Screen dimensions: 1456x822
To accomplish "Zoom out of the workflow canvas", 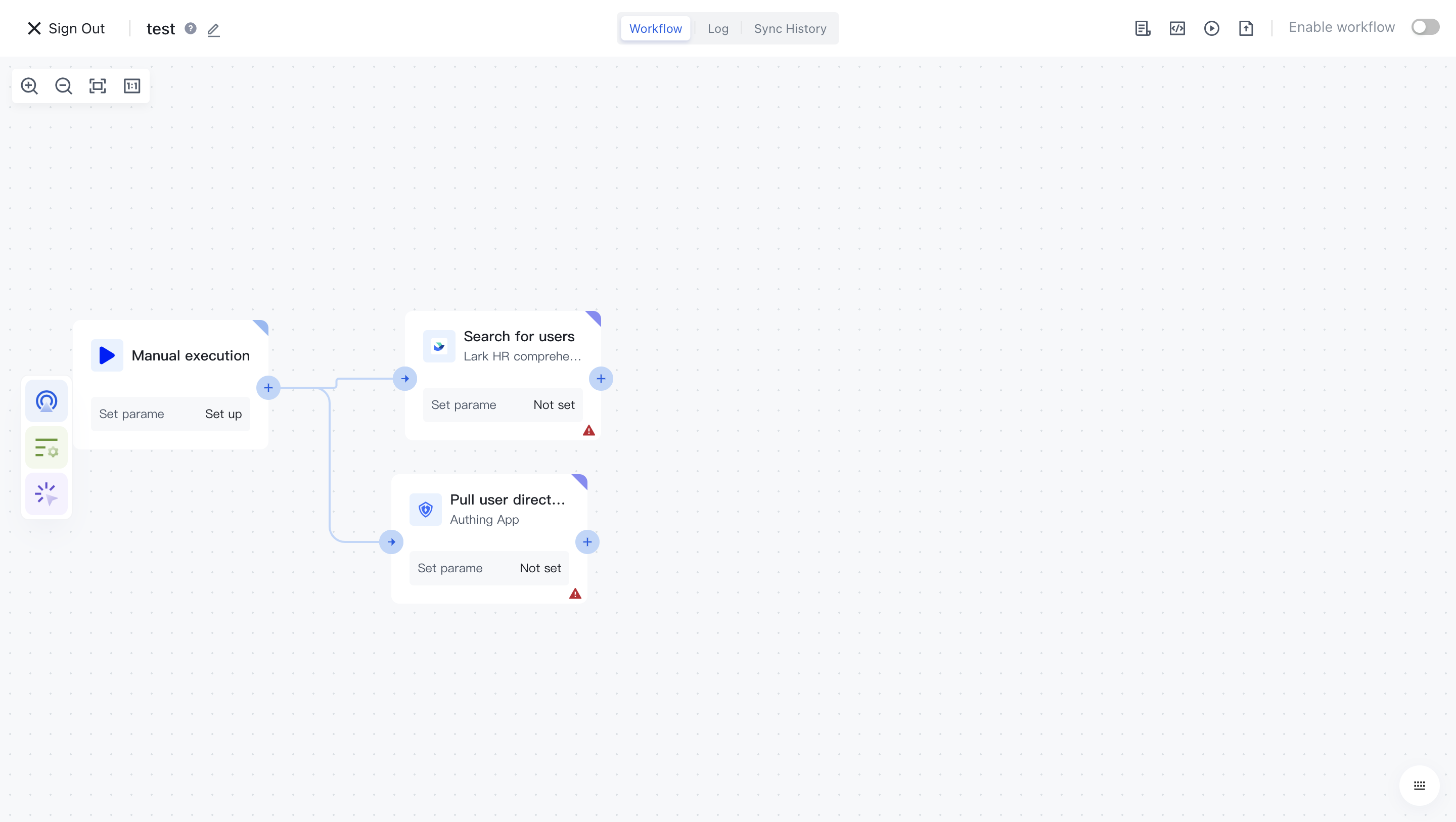I will [x=63, y=86].
